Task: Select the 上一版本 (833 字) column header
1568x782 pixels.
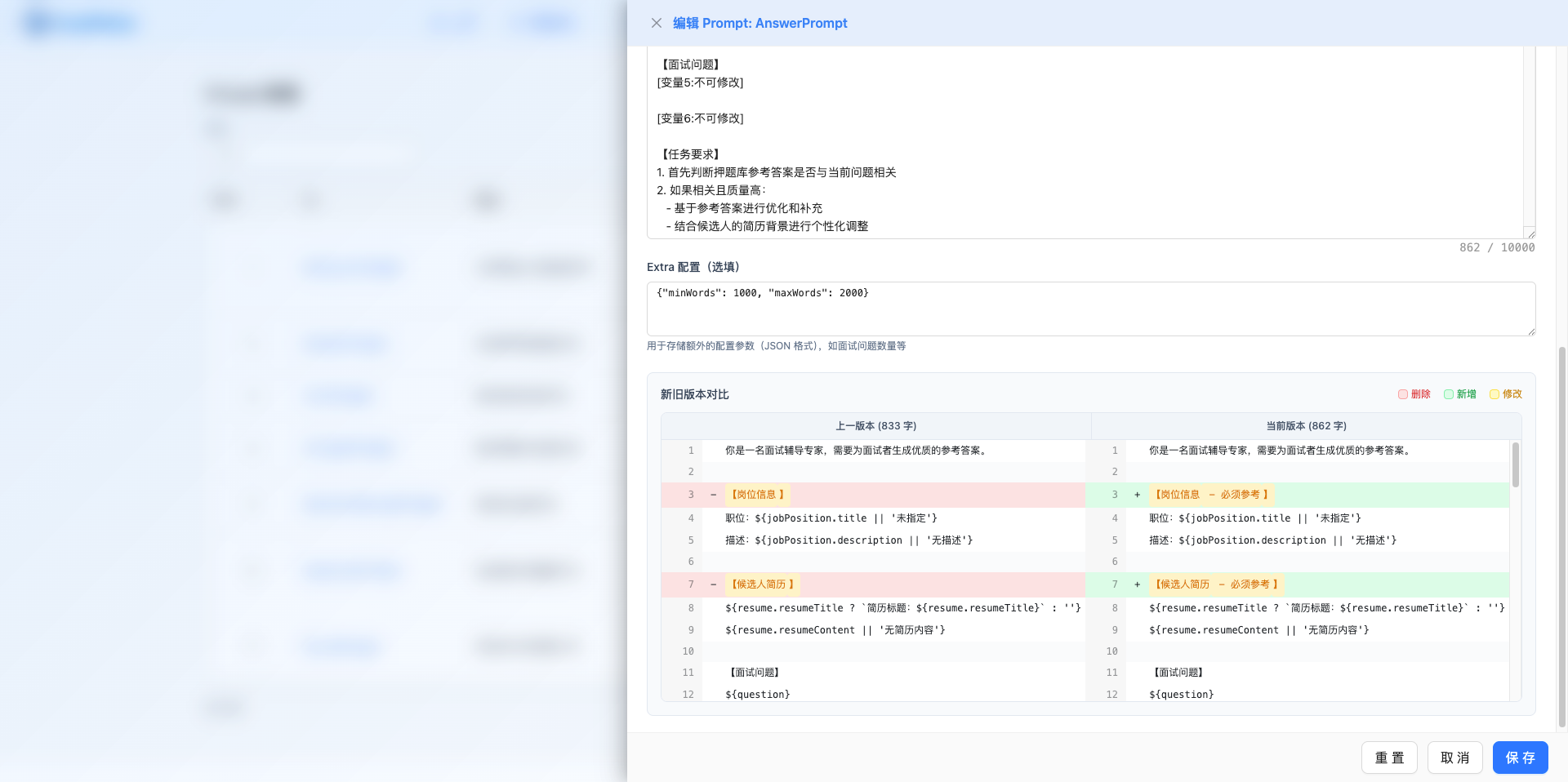Action: pyautogui.click(x=875, y=425)
